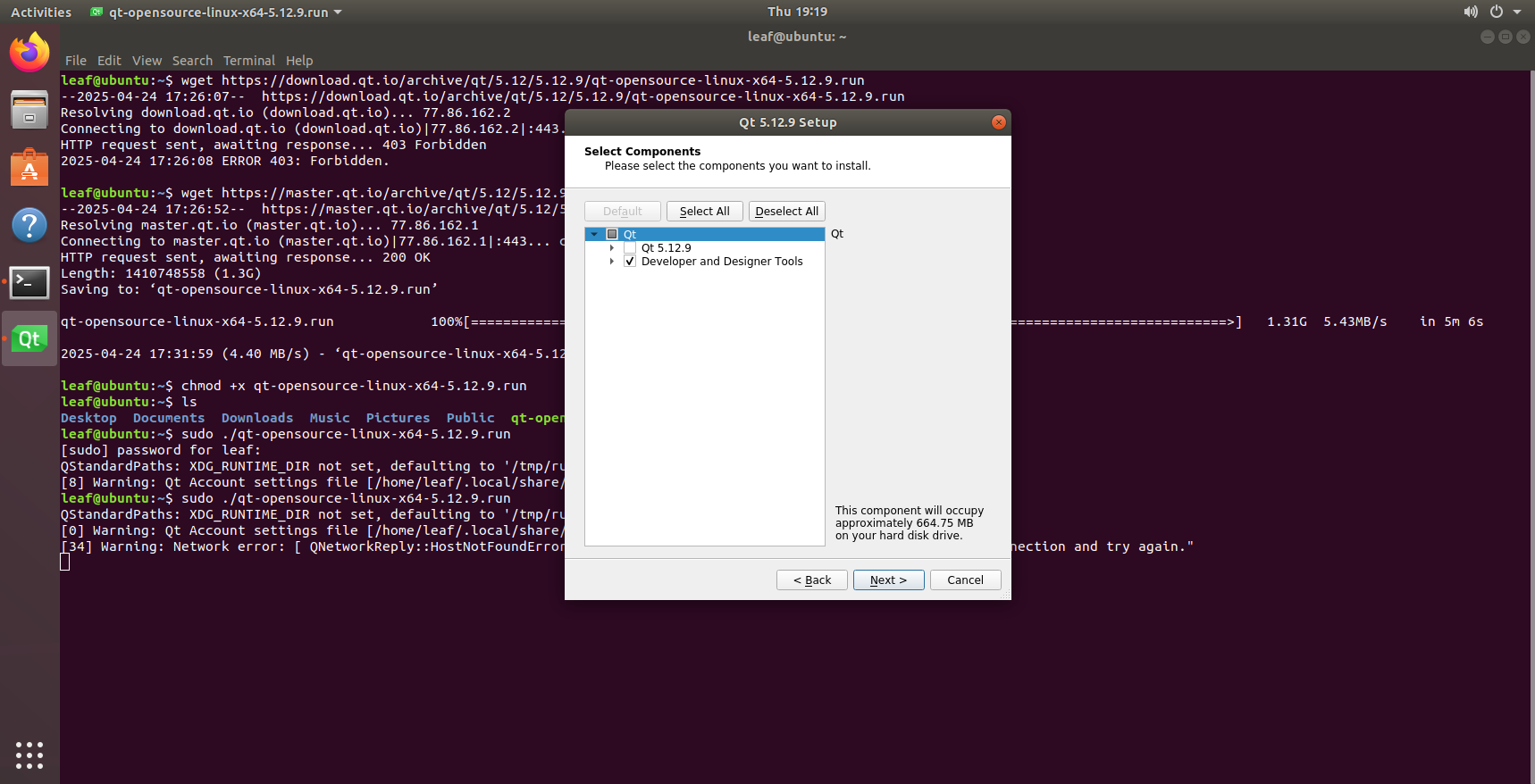Screen dimensions: 1535x784
Task: Click the 'Pictures' folder name in terminal
Action: [x=398, y=418]
